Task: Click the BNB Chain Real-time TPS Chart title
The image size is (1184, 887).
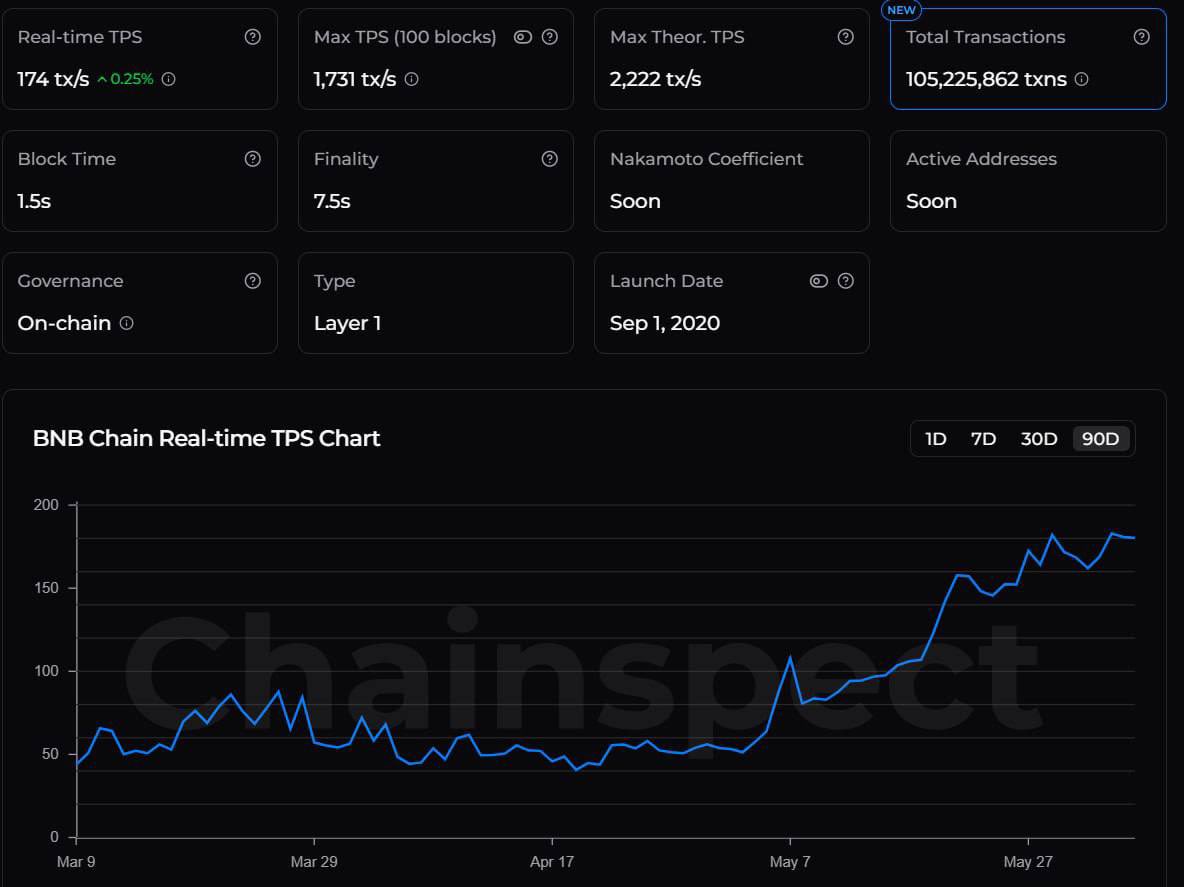Action: pos(206,439)
